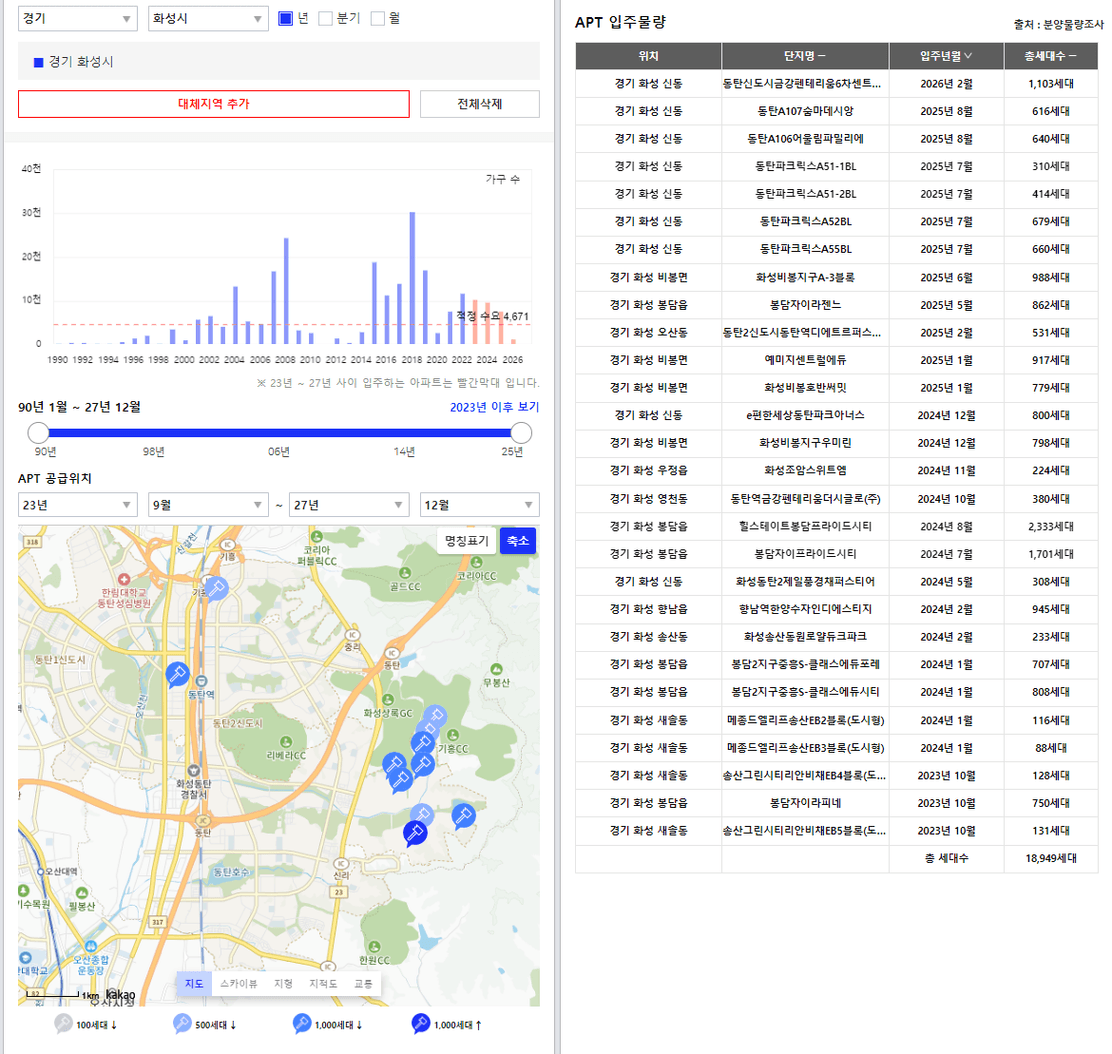The image size is (1112, 1054).
Task: Click the blue 경기 화성시 legend swatch
Action: (x=38, y=62)
